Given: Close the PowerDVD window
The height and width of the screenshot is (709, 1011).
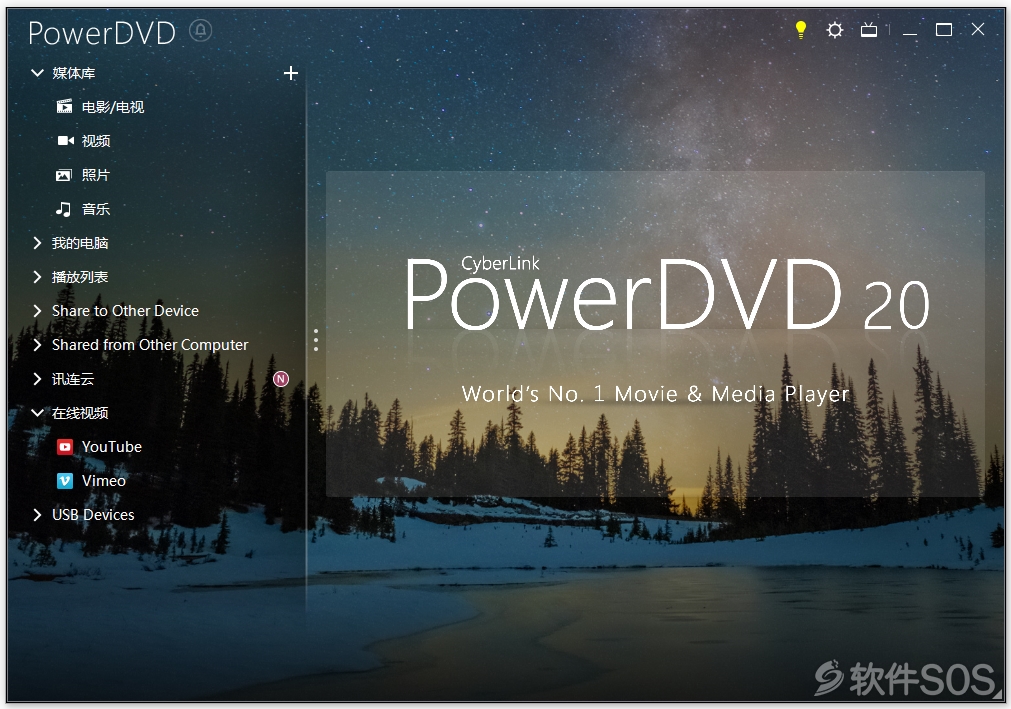Looking at the screenshot, I should click(978, 29).
